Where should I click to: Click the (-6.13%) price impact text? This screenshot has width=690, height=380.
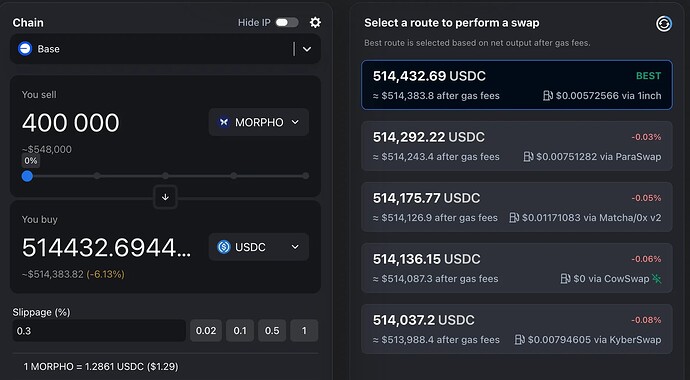coord(105,274)
